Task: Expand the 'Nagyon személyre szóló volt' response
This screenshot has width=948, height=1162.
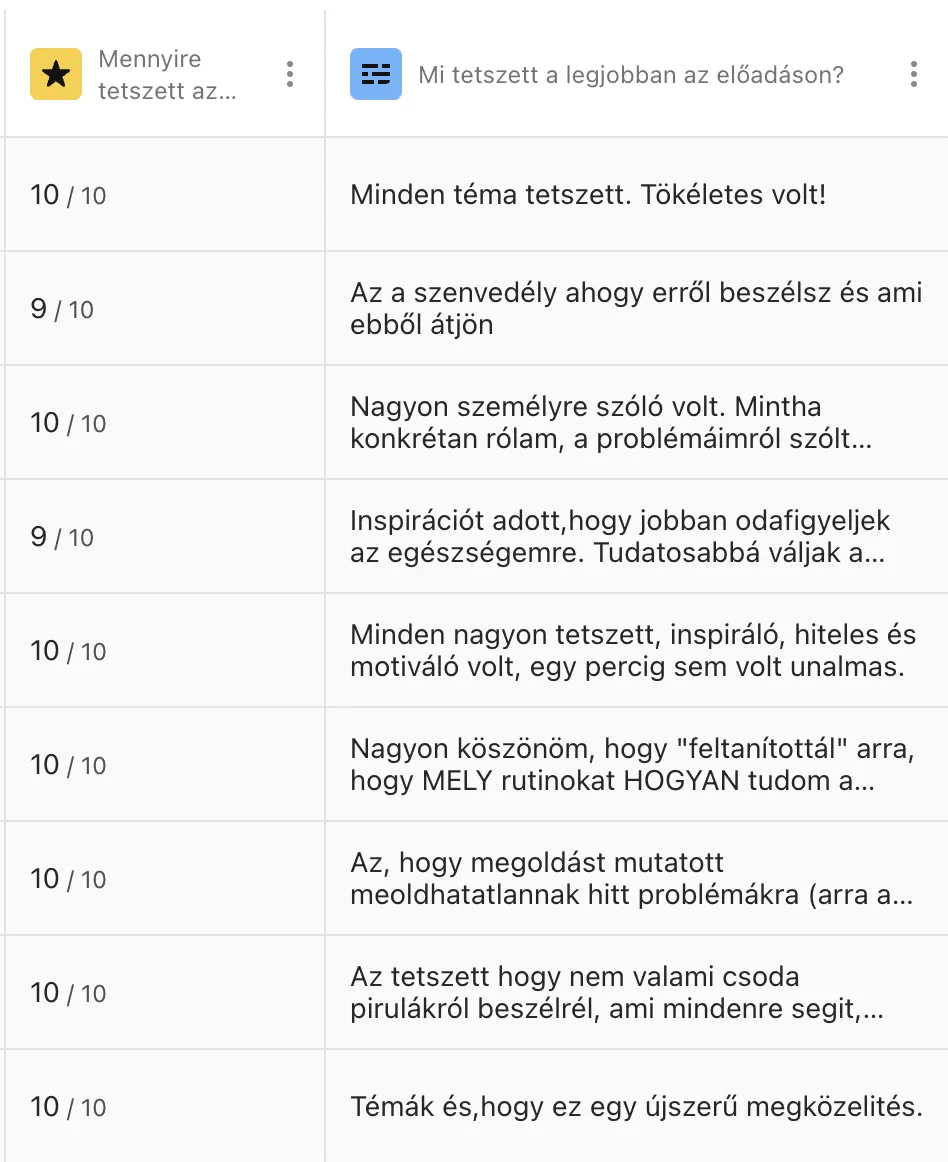Action: point(610,422)
